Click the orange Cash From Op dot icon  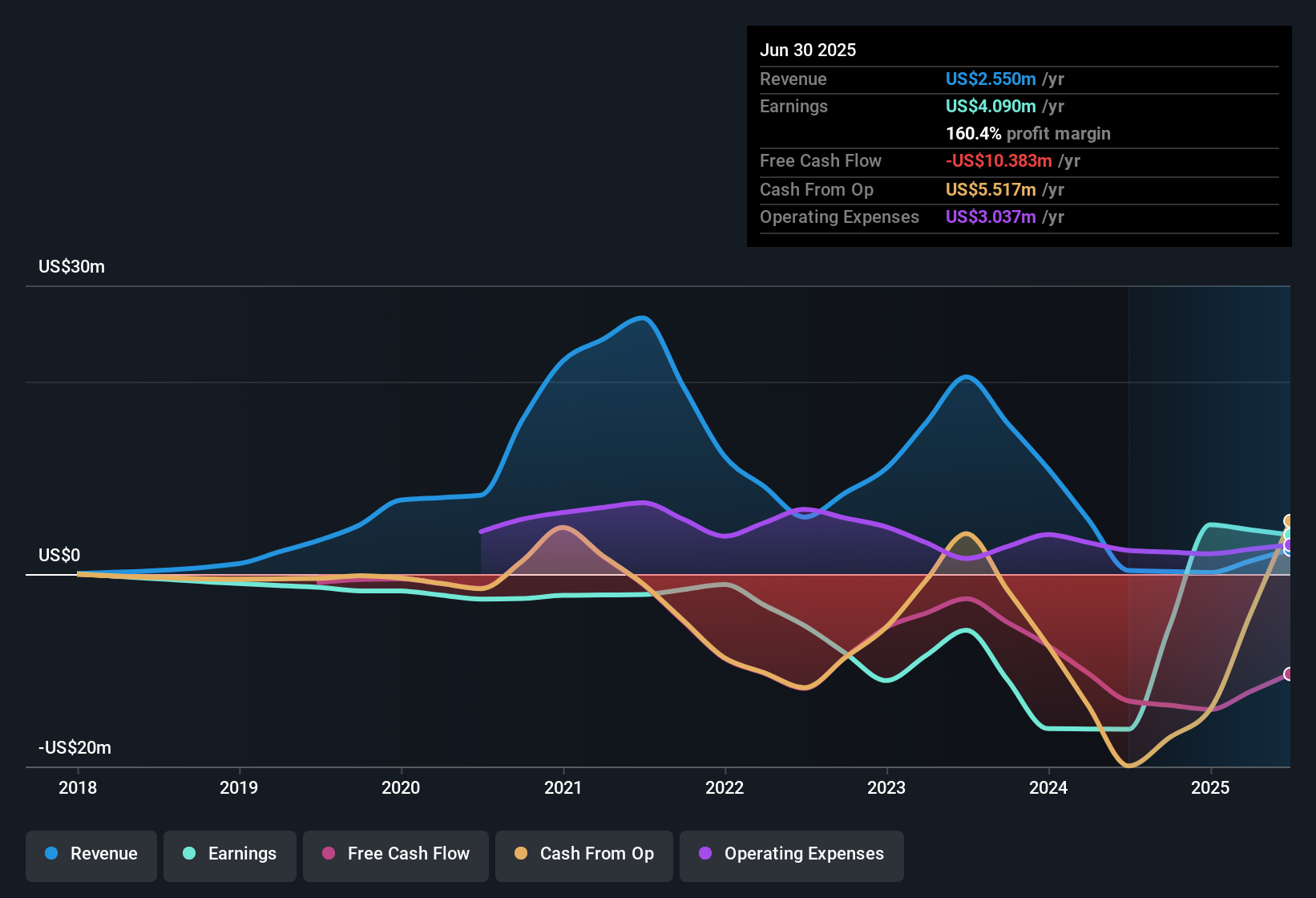[x=521, y=854]
